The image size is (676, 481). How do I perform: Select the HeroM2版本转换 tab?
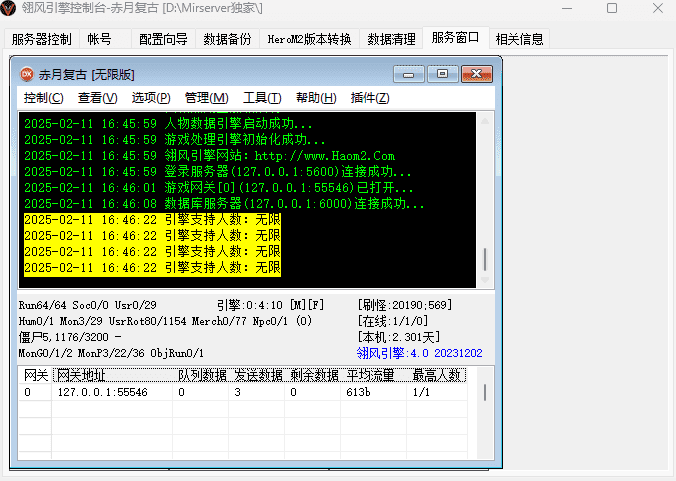[309, 40]
